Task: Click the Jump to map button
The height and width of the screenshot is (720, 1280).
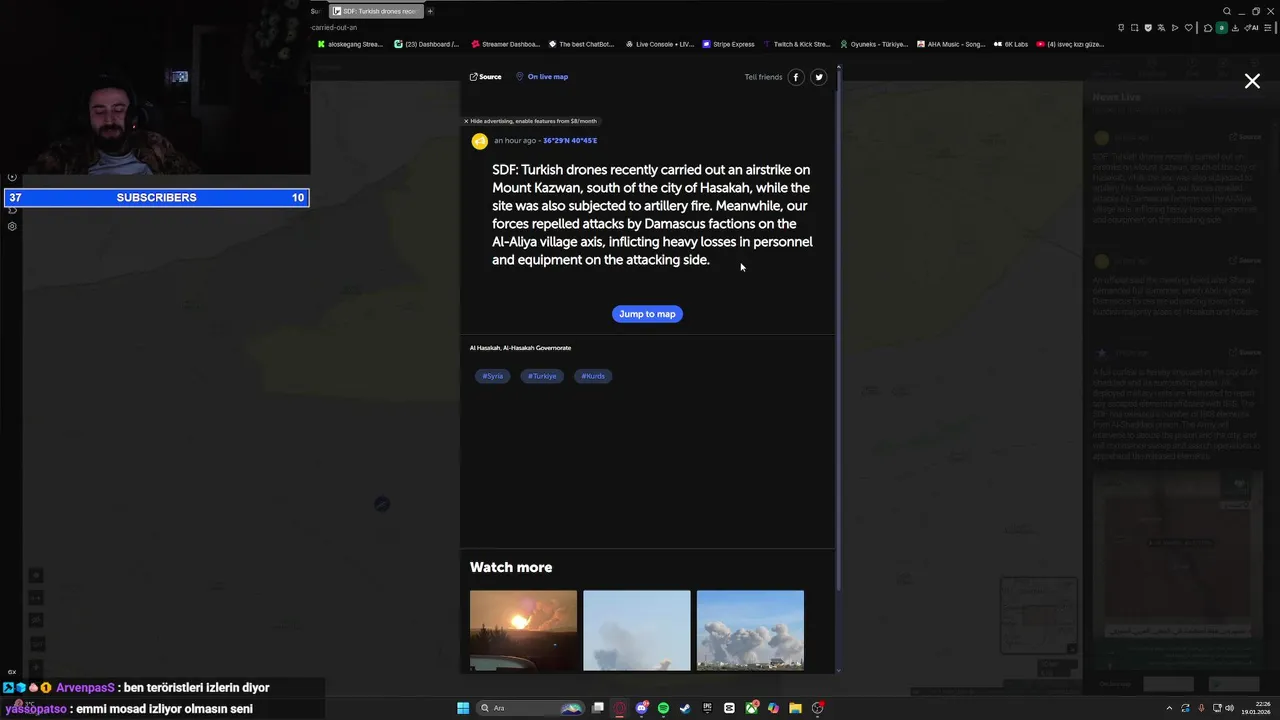Action: (x=647, y=314)
